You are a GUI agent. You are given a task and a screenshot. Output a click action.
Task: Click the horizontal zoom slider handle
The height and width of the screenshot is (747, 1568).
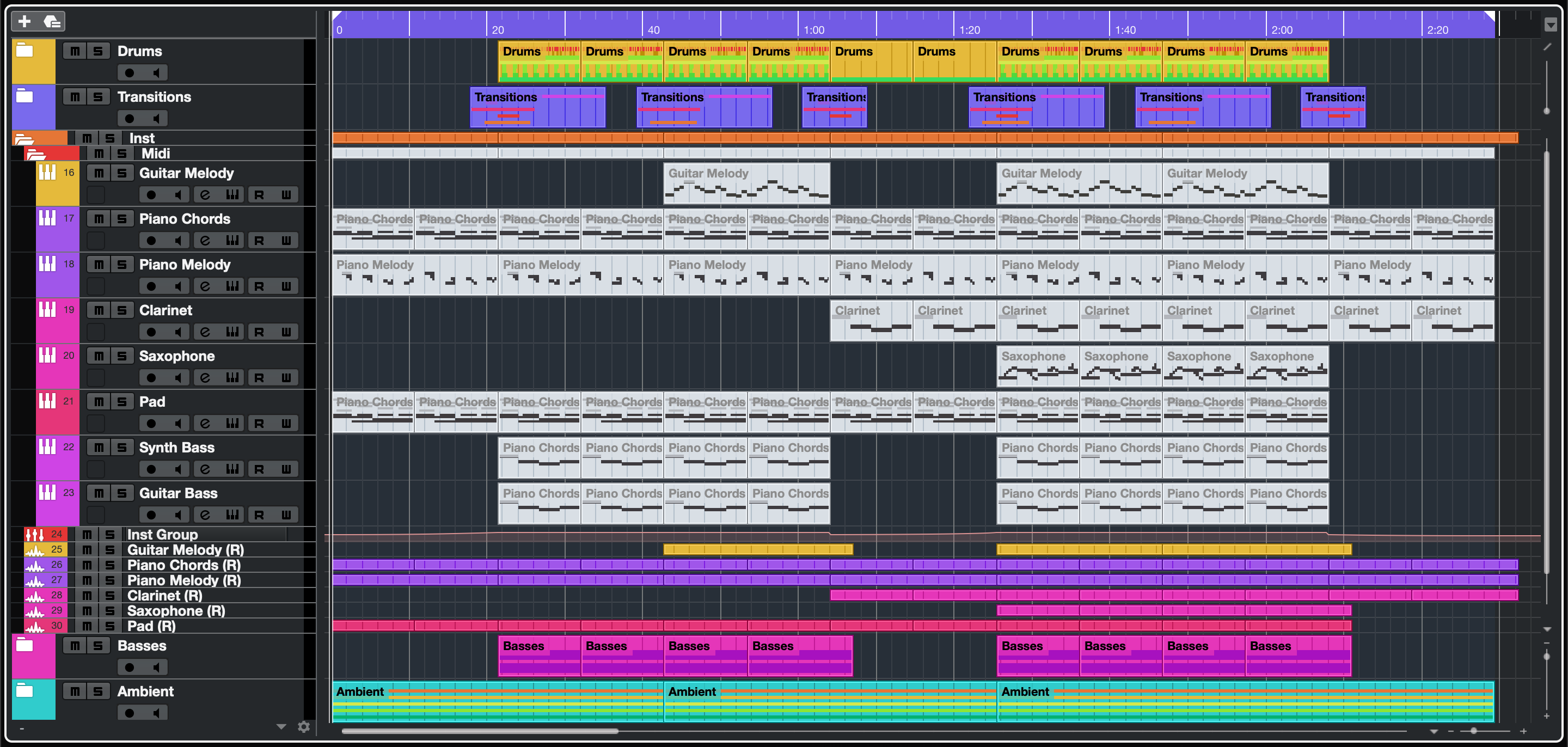pos(1473,731)
